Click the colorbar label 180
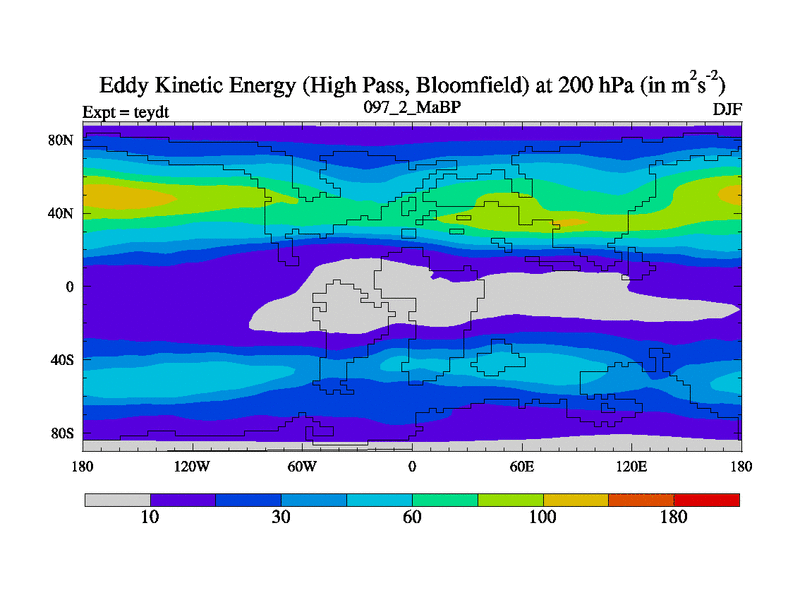 (x=674, y=517)
